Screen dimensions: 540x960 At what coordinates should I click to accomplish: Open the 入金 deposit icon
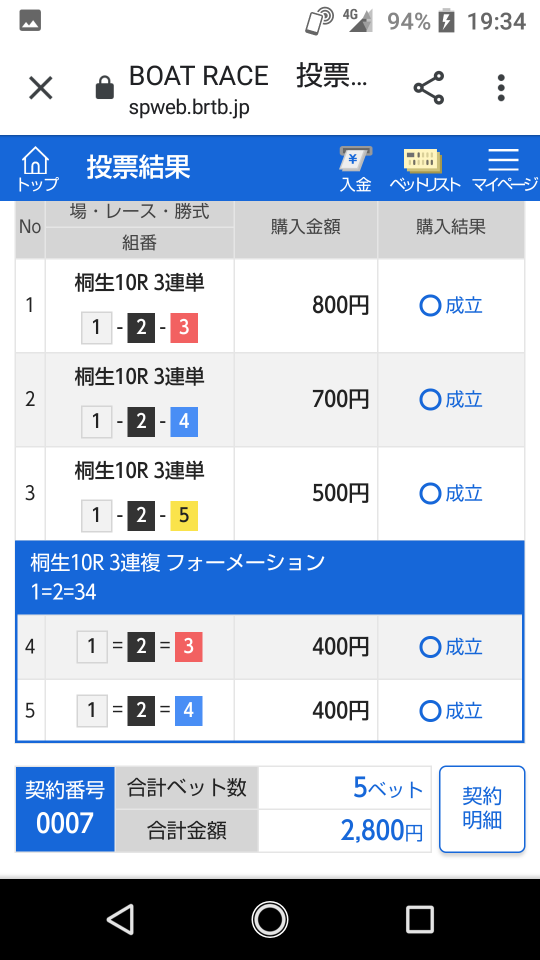pos(356,169)
